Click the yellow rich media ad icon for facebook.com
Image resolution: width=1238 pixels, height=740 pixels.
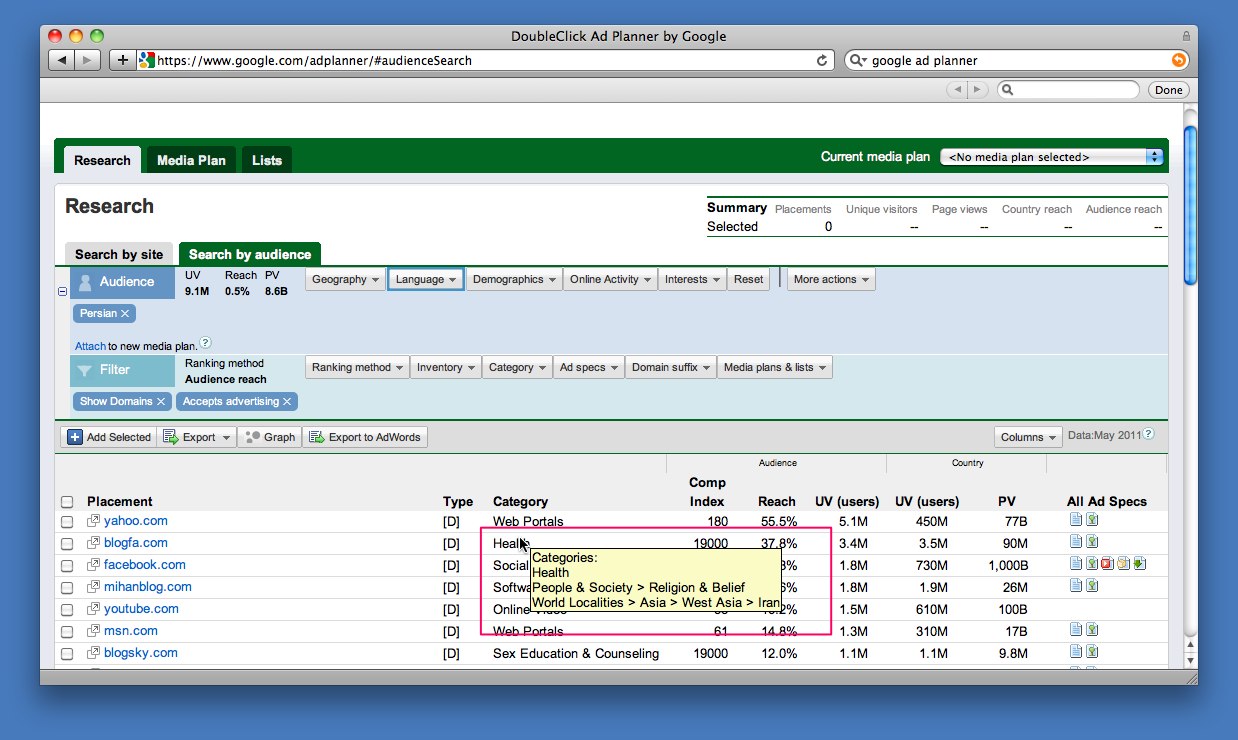(x=1123, y=564)
